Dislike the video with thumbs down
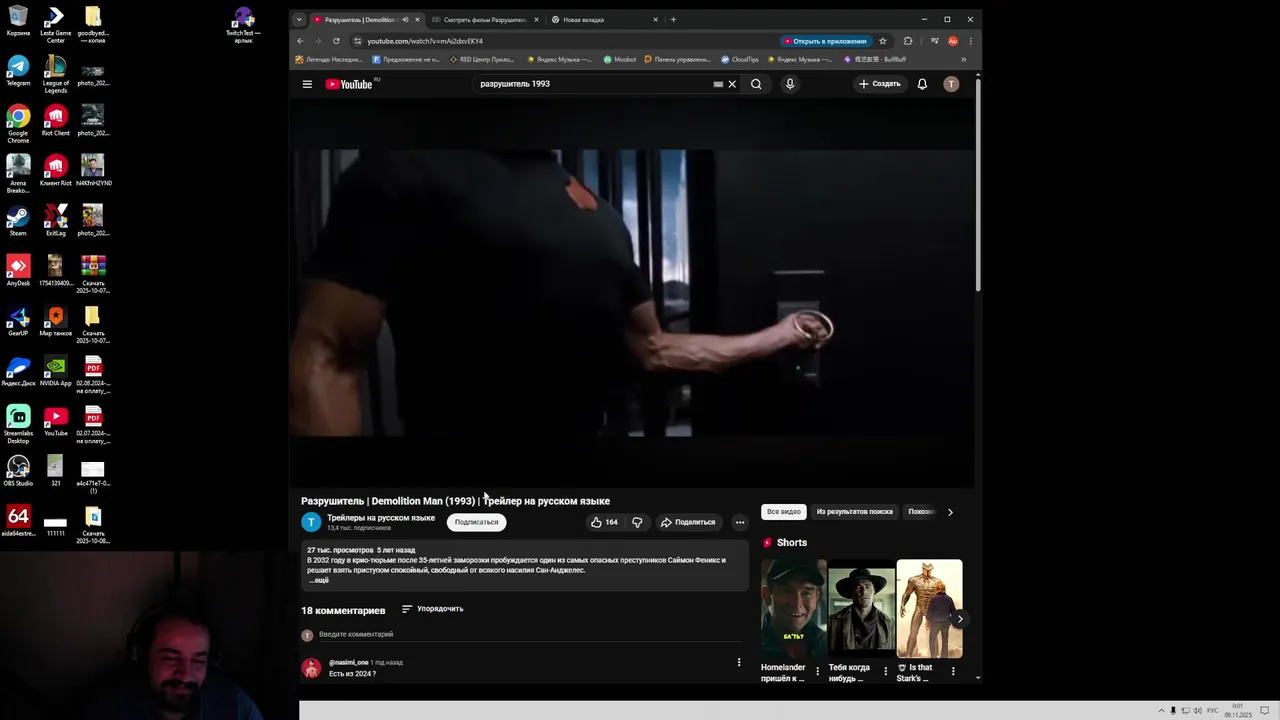The width and height of the screenshot is (1280, 720). (637, 522)
